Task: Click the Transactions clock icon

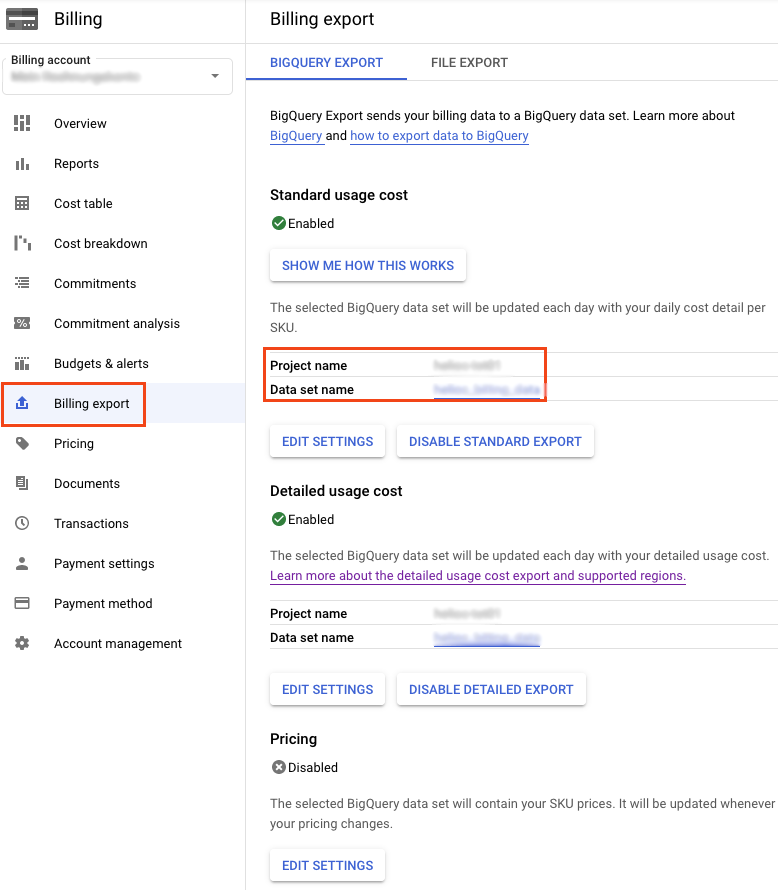Action: pyautogui.click(x=22, y=523)
